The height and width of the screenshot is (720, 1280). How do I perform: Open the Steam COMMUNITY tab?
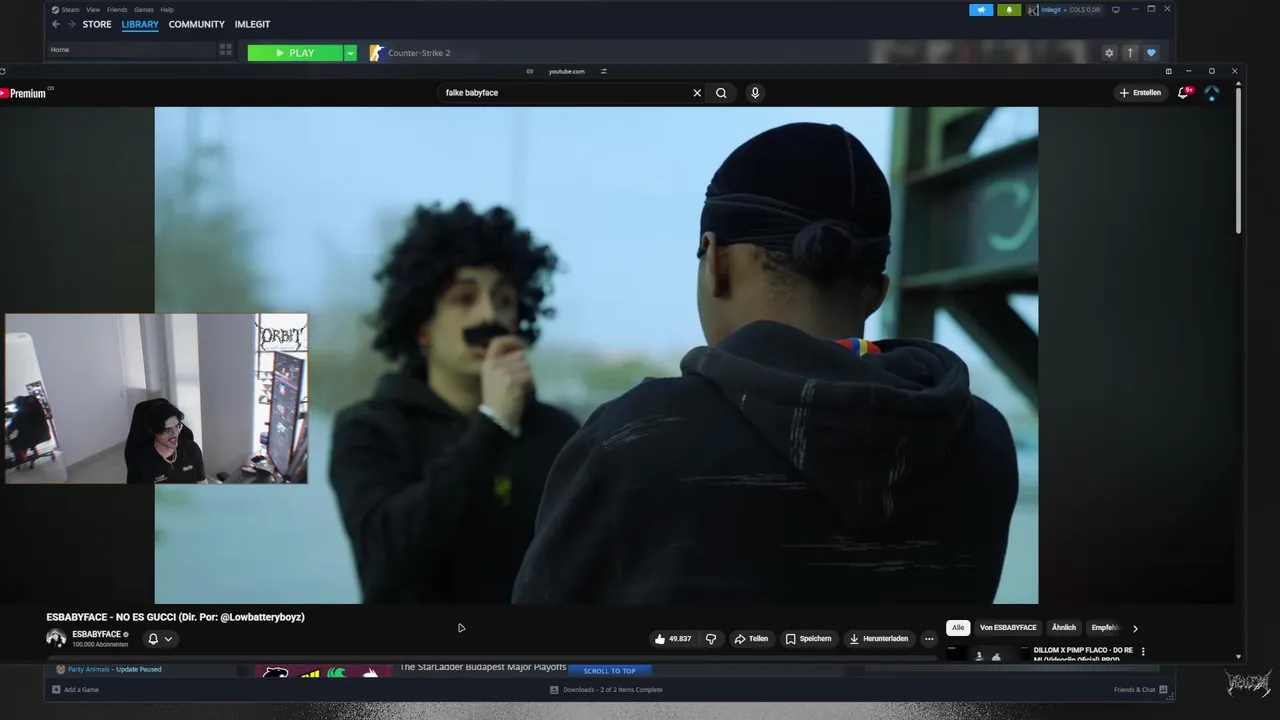tap(196, 24)
